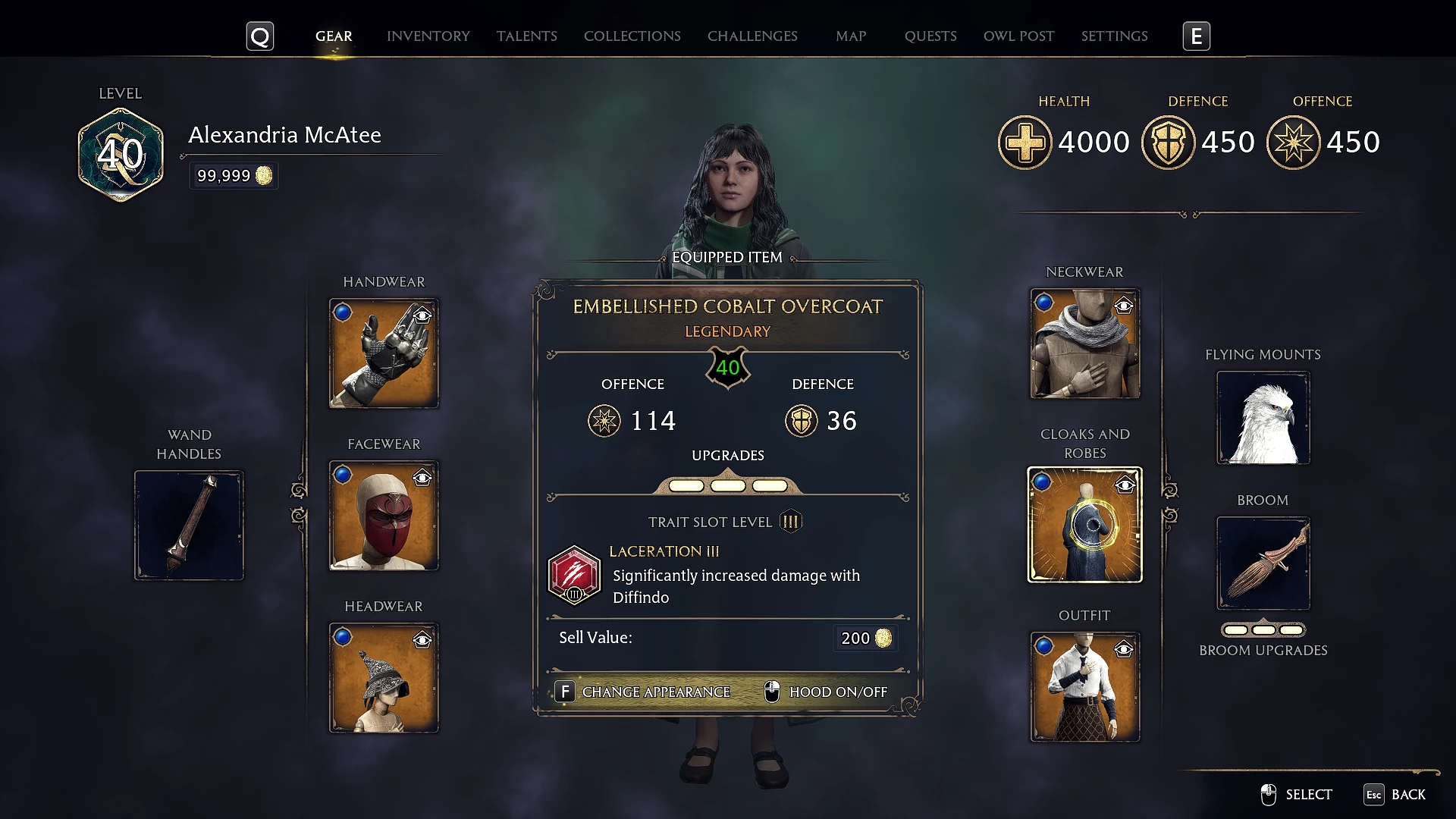This screenshot has height=819, width=1456.
Task: Open the Broom slot
Action: [x=1263, y=563]
